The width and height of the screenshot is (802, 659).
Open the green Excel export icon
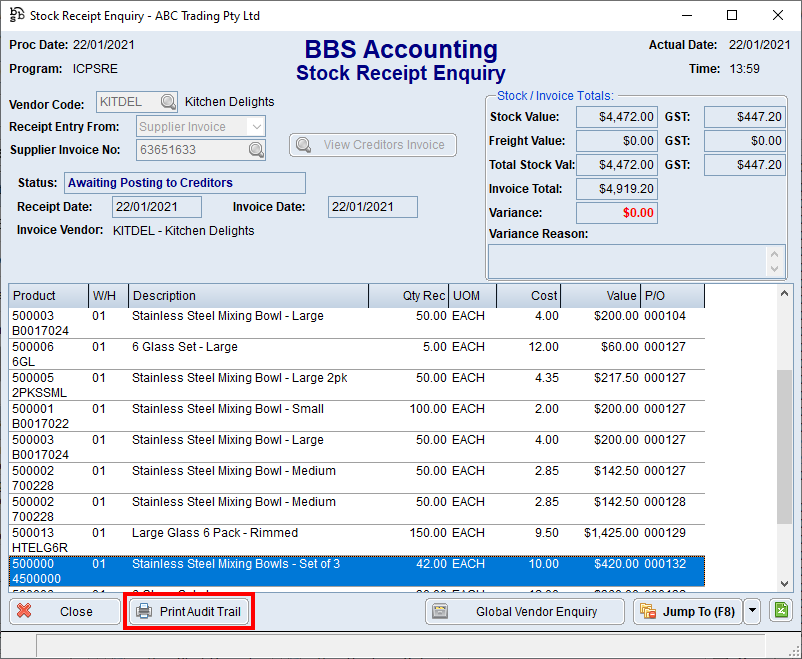pos(780,610)
